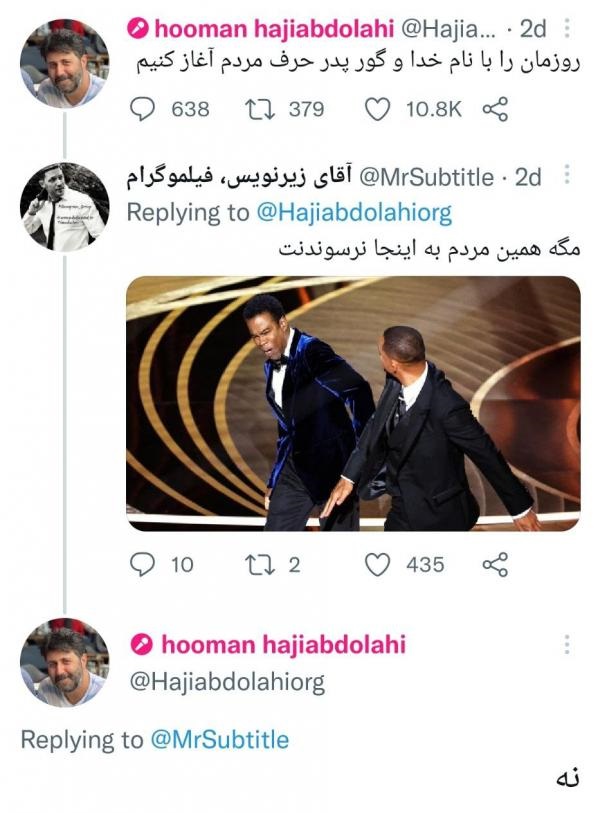The height and width of the screenshot is (813, 600).
Task: Open profile picture on the bottom reply
Action: point(65,663)
